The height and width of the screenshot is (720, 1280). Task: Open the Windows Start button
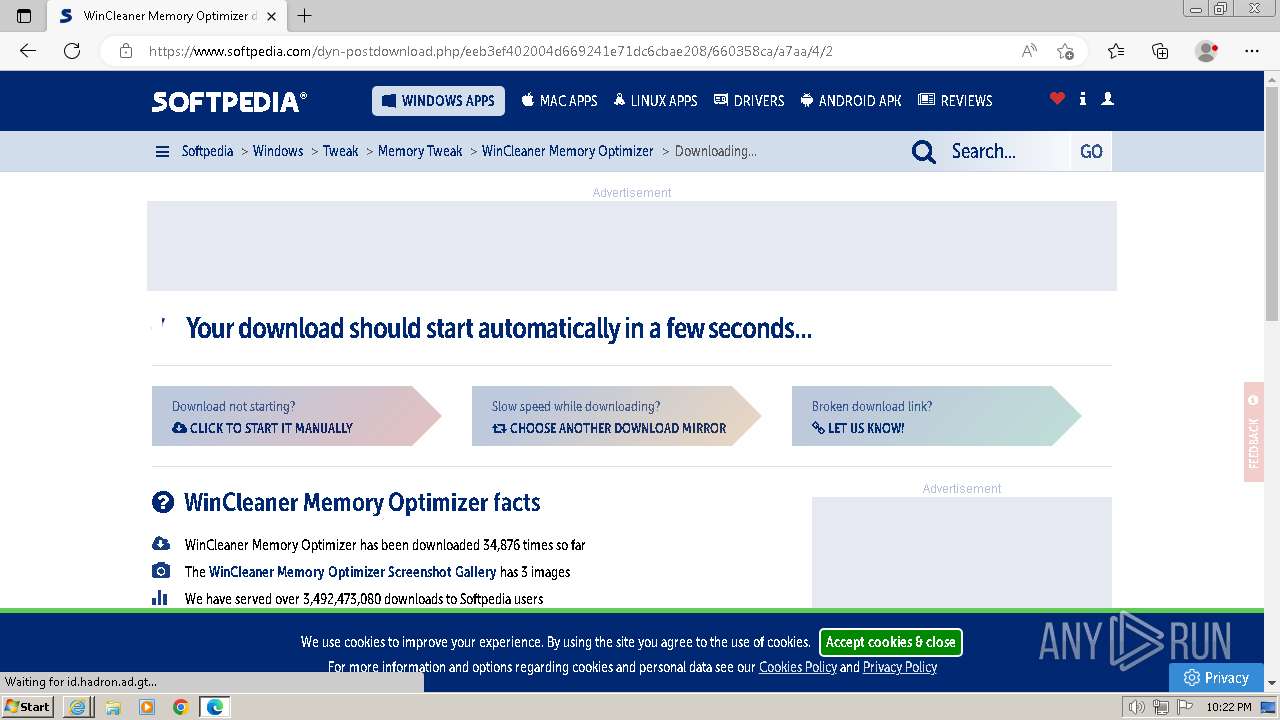coord(27,707)
